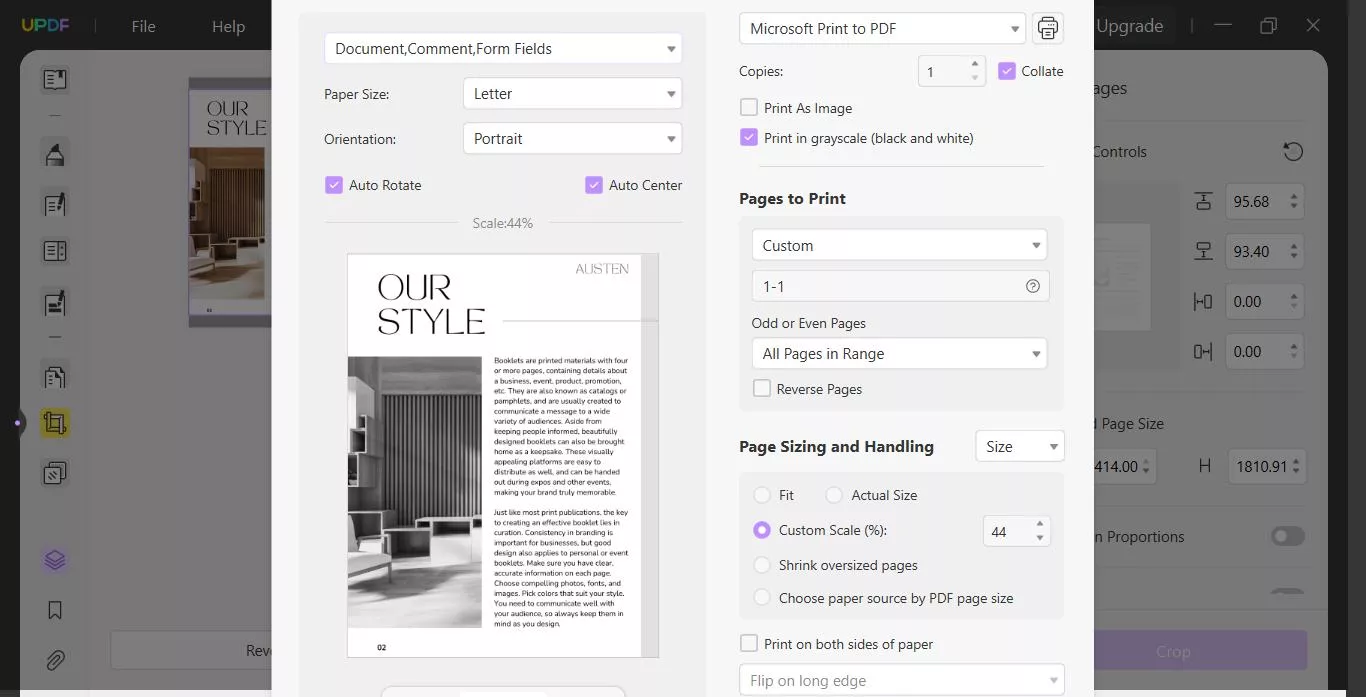
Task: Toggle Auto Center checkbox
Action: point(594,185)
